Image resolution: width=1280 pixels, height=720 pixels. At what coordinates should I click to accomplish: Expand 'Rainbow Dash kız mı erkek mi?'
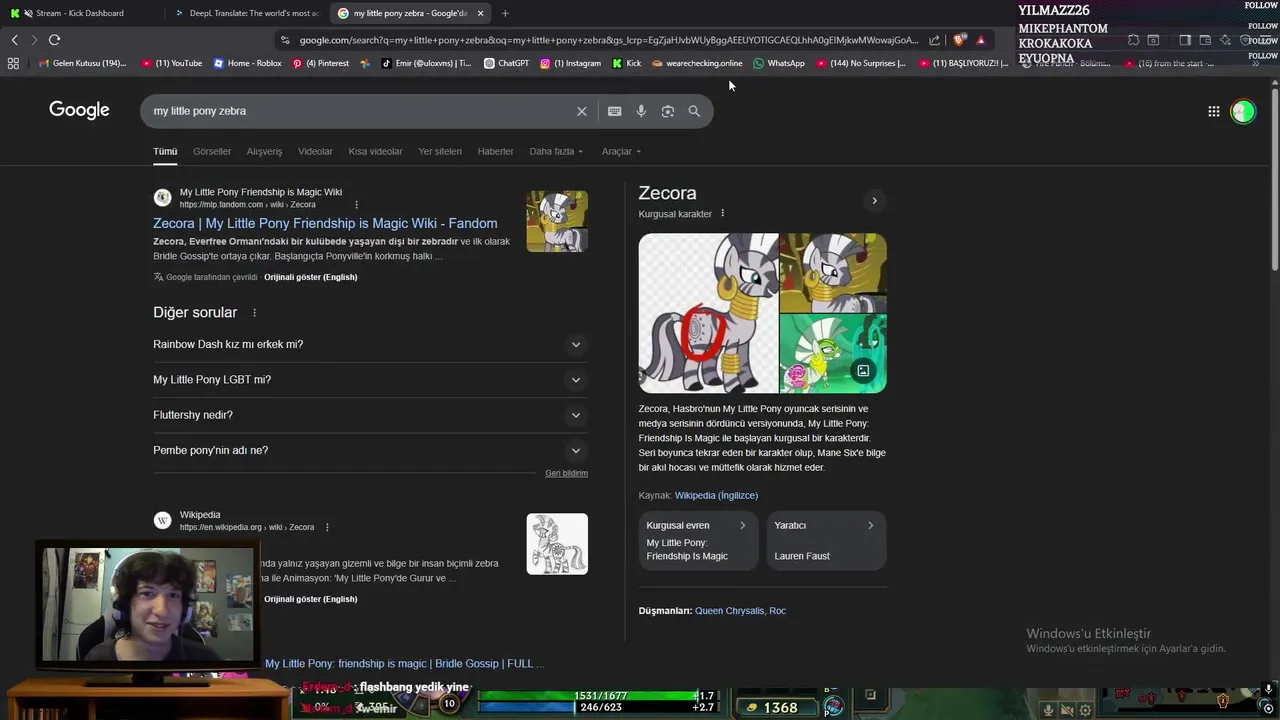370,344
